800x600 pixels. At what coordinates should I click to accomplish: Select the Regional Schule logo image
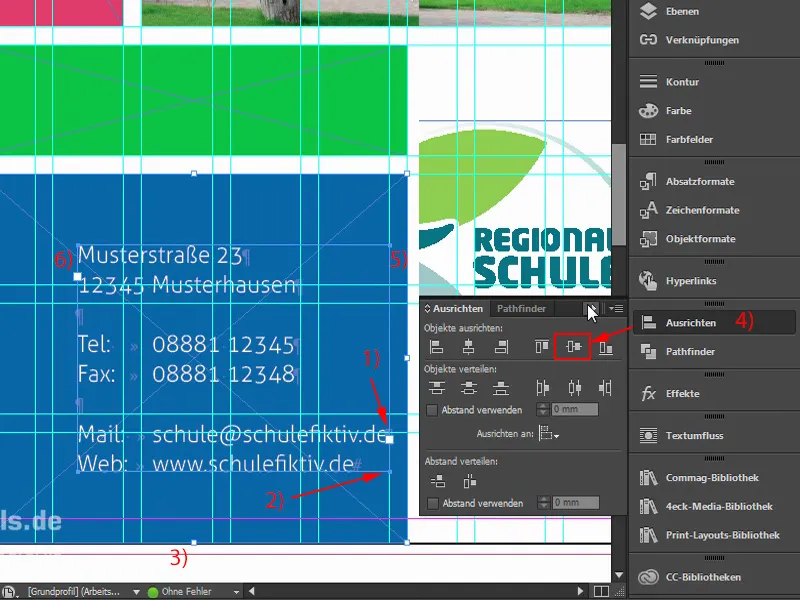[515, 208]
